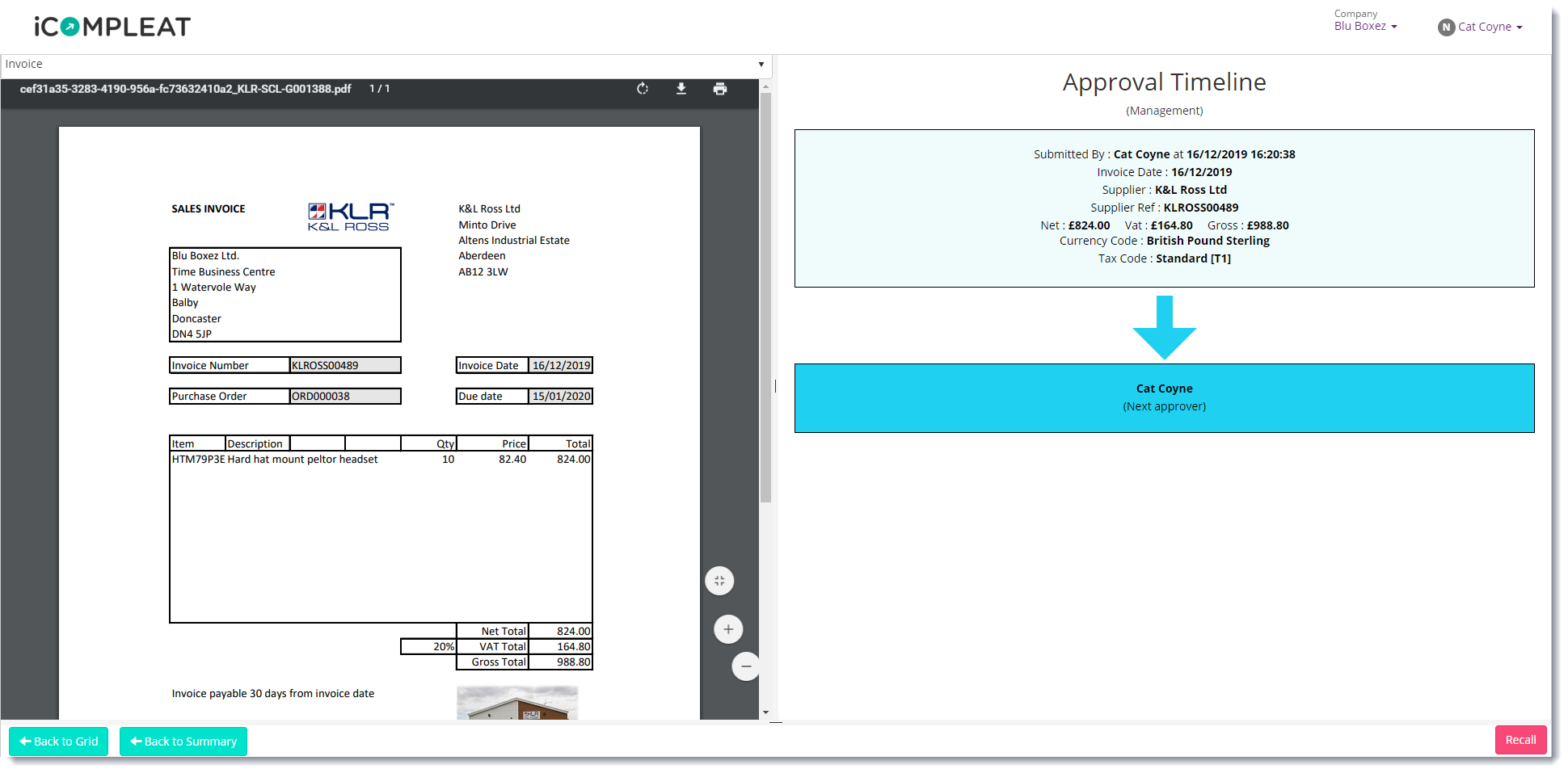Recall the submitted invoice
Image resolution: width=1568 pixels, height=773 pixels.
coord(1520,740)
